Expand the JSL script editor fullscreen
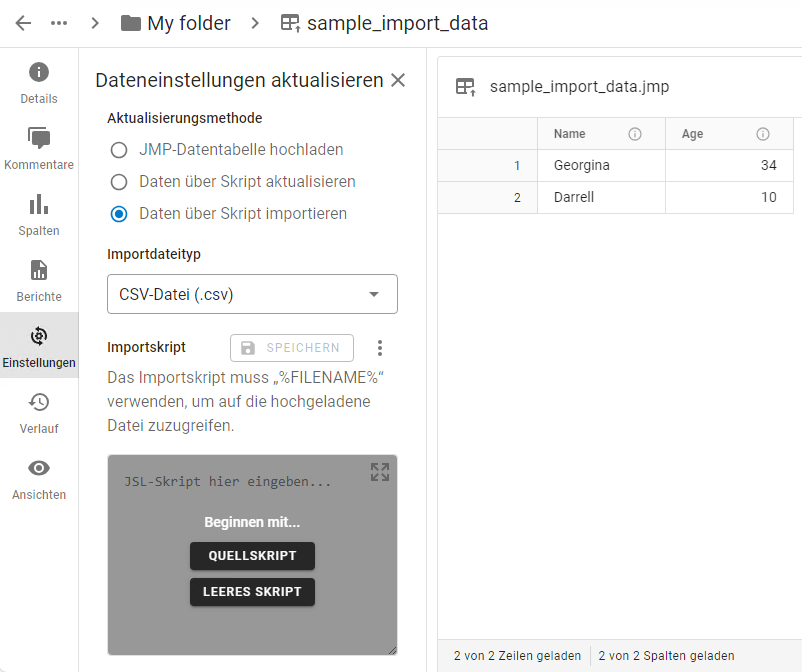 (x=380, y=472)
